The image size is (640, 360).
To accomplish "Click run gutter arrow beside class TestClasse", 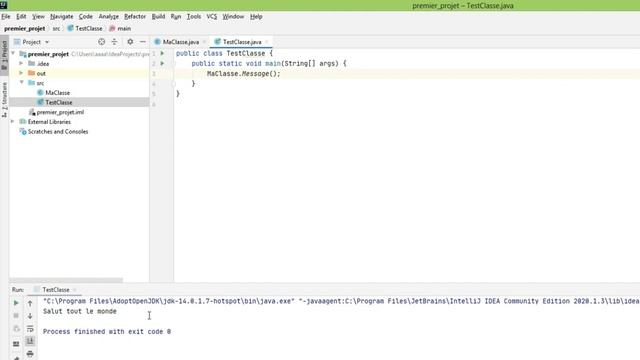I will click(x=162, y=53).
